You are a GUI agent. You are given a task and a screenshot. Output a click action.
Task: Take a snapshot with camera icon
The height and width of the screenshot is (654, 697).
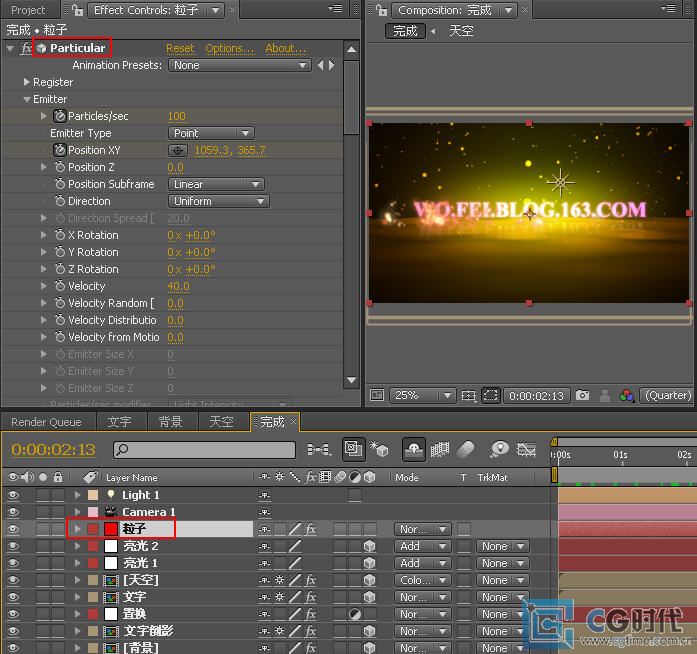click(582, 395)
